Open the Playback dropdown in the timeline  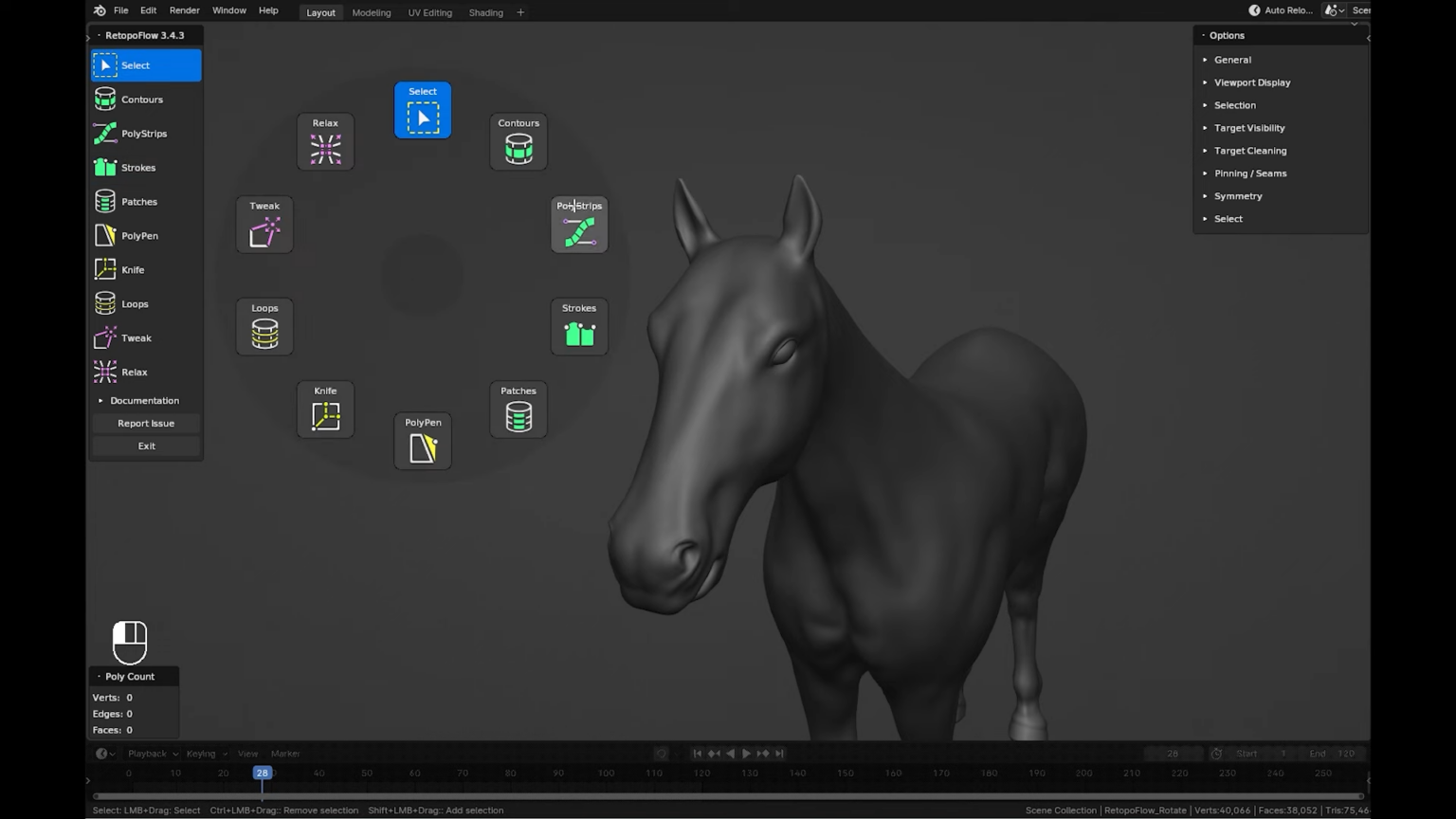click(x=150, y=753)
